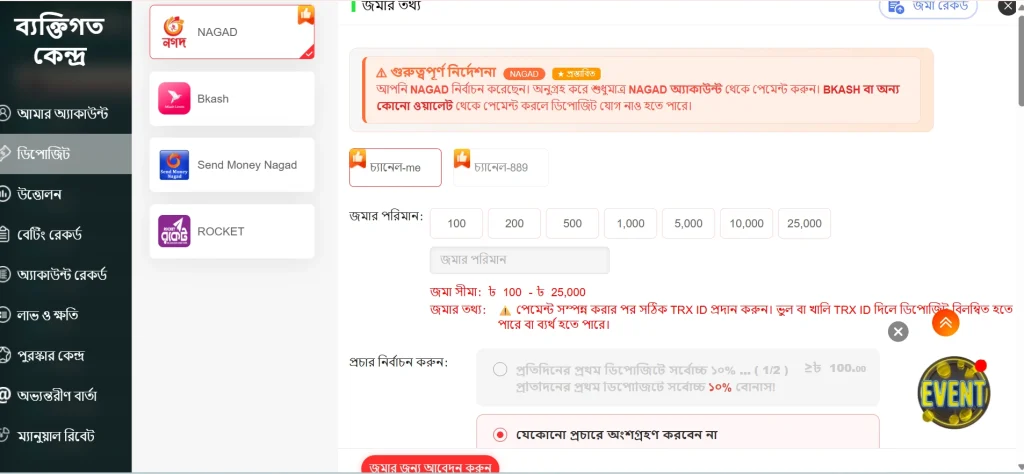1024x474 pixels.
Task: Click the ROCKET purple logo icon
Action: [174, 231]
